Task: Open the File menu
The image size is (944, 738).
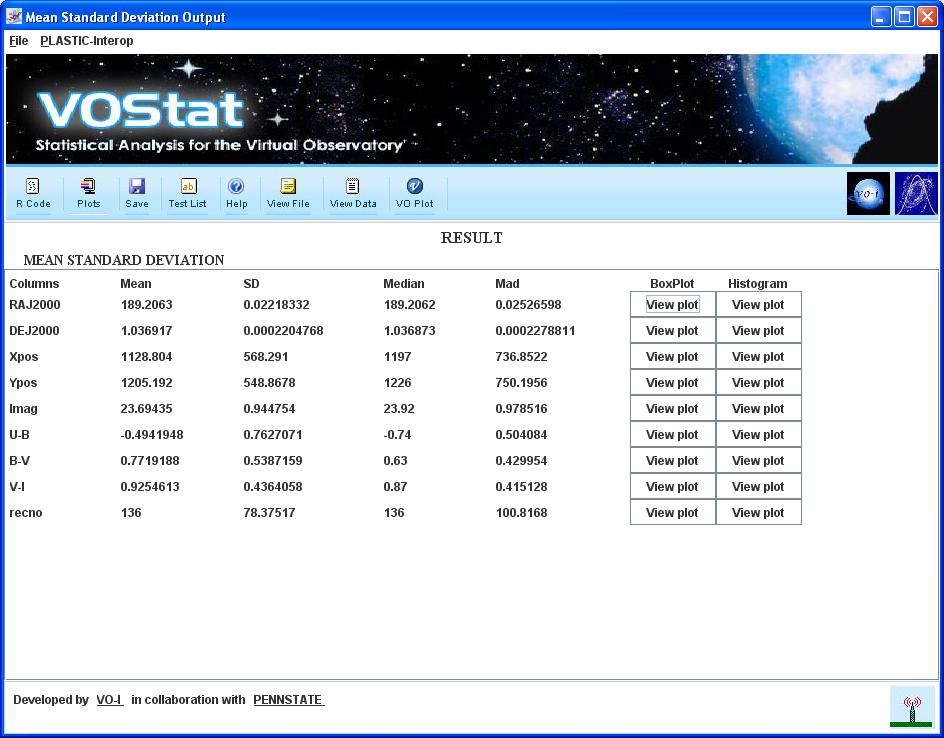Action: point(19,41)
